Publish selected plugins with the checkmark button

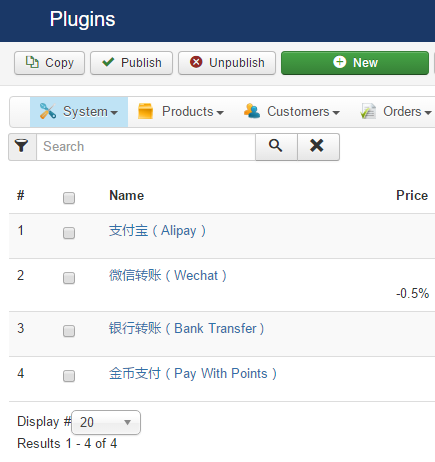(131, 63)
